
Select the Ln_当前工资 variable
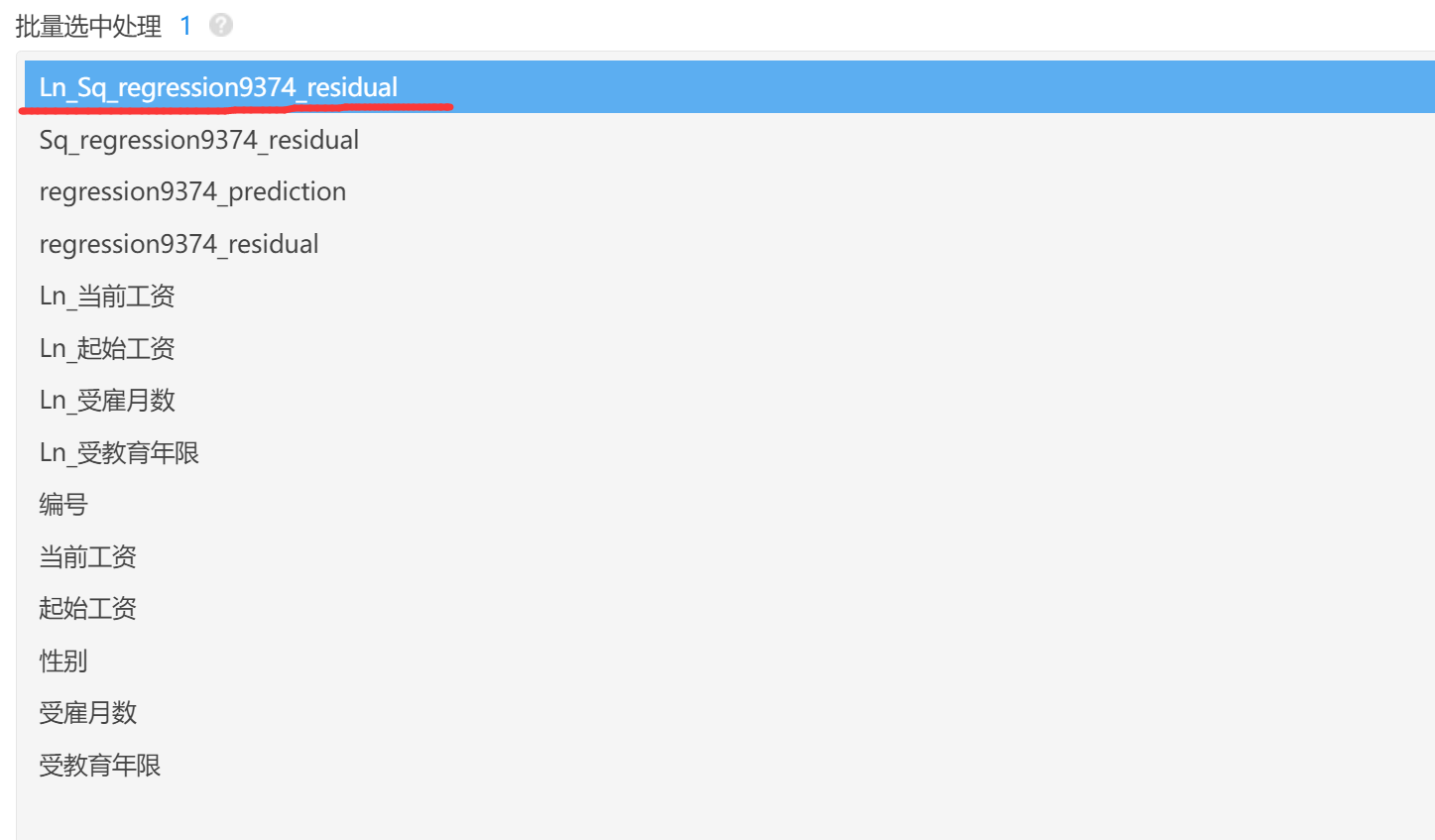(107, 296)
